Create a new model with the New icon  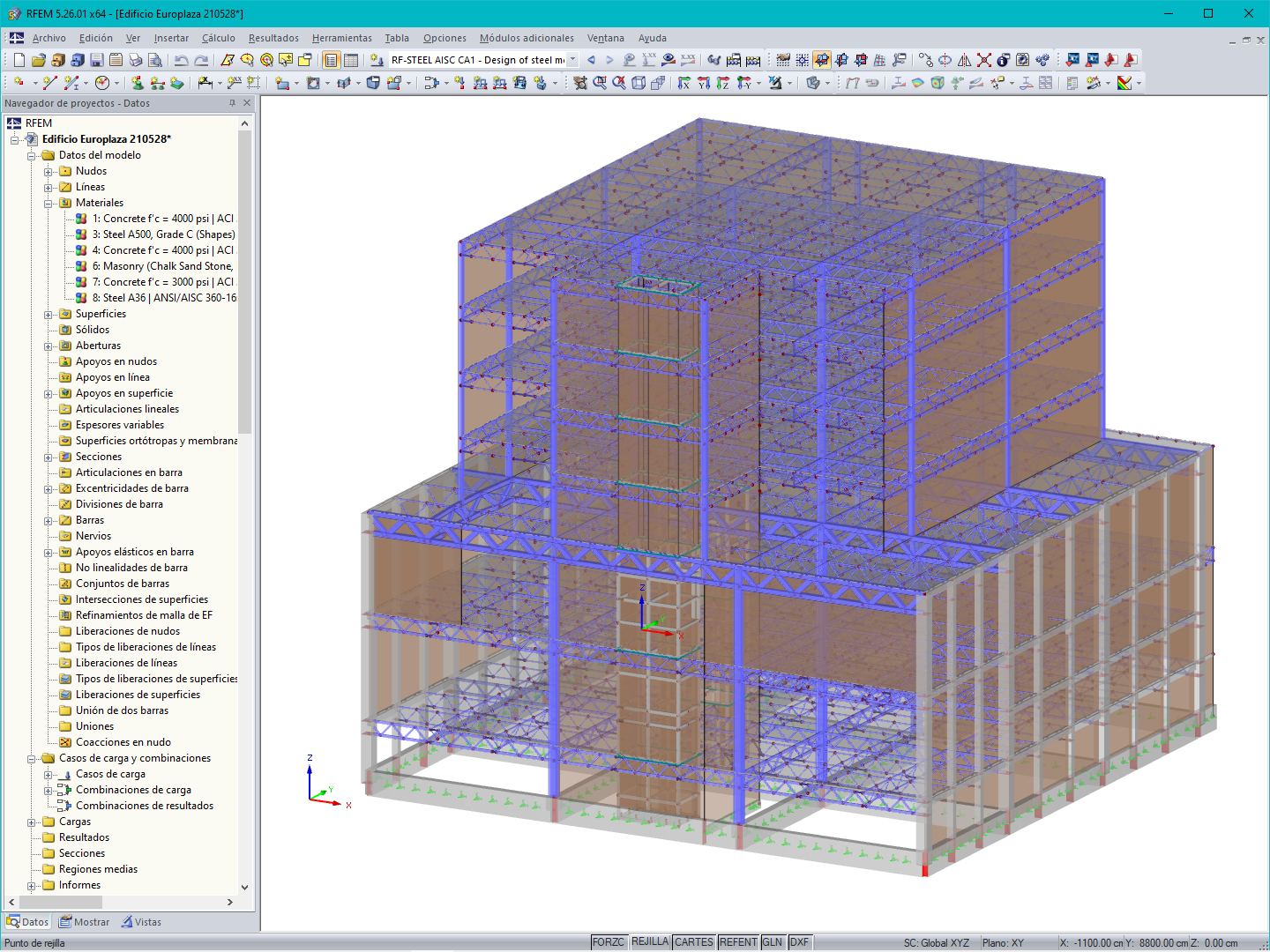tap(18, 60)
